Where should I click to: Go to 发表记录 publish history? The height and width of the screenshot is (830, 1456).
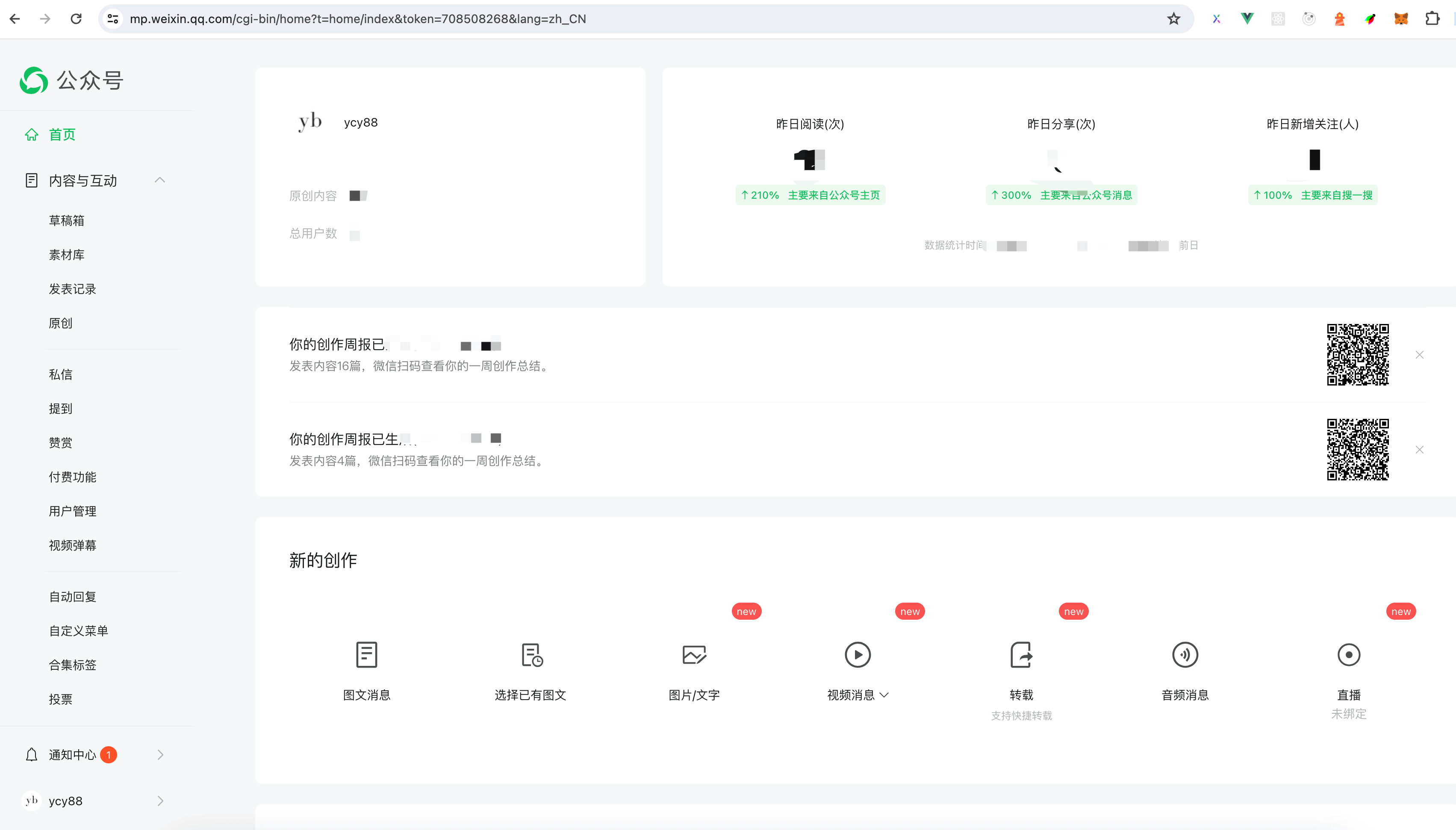click(72, 289)
